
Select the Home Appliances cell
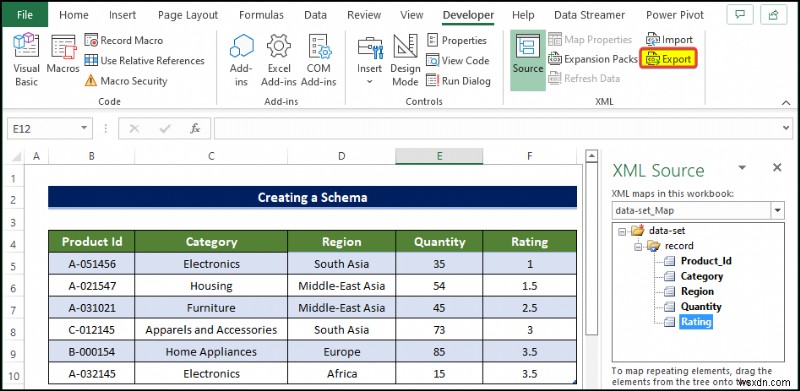pyautogui.click(x=211, y=352)
